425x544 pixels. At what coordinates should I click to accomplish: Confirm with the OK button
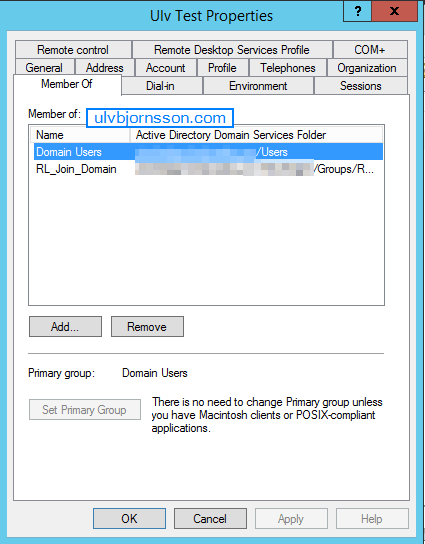129,519
